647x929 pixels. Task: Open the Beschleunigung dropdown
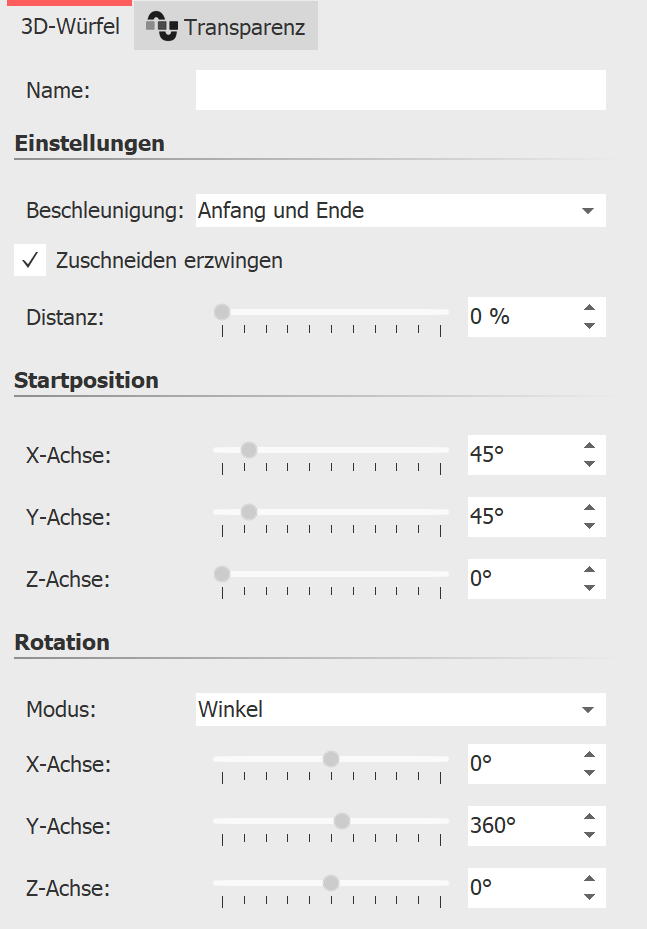click(400, 210)
